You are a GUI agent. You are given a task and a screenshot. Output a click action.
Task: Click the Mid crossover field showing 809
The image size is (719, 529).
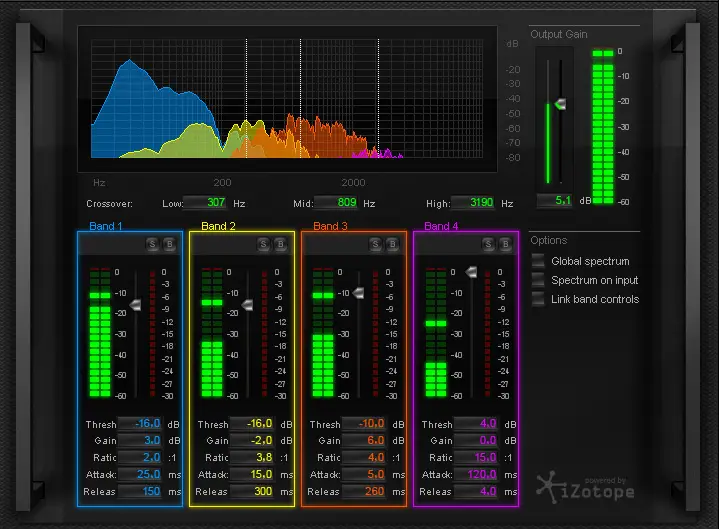(x=336, y=203)
